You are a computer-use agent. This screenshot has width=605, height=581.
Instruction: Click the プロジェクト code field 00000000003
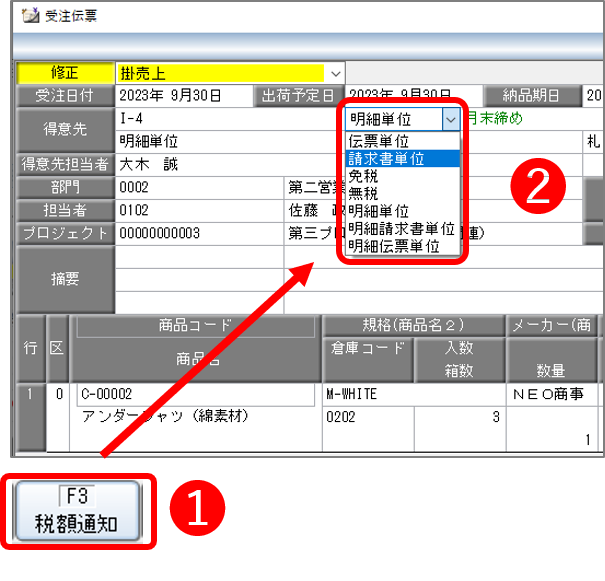tap(199, 233)
